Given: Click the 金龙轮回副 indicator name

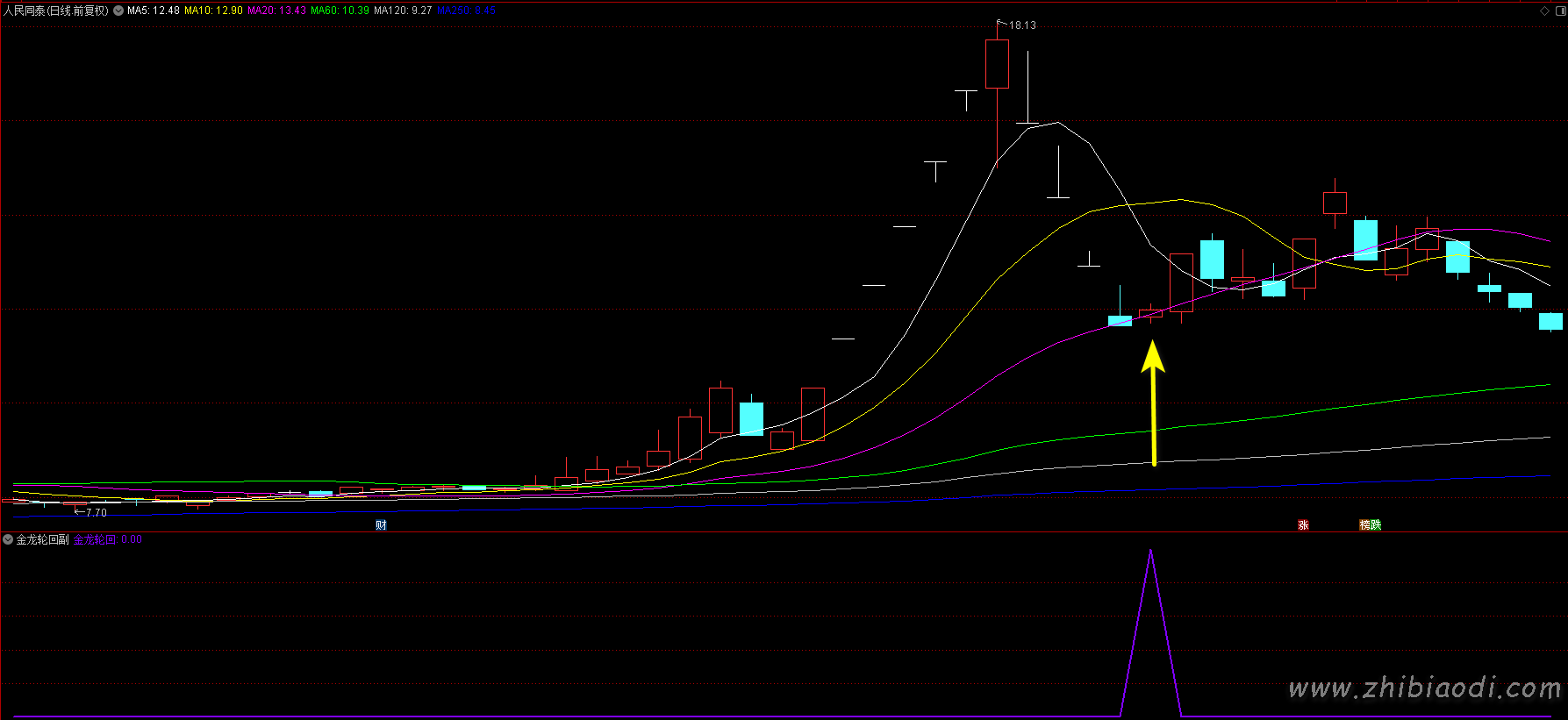Looking at the screenshot, I should tap(42, 539).
